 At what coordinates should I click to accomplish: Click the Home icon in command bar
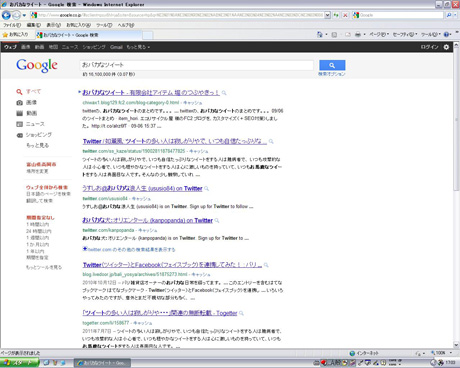tap(320, 34)
